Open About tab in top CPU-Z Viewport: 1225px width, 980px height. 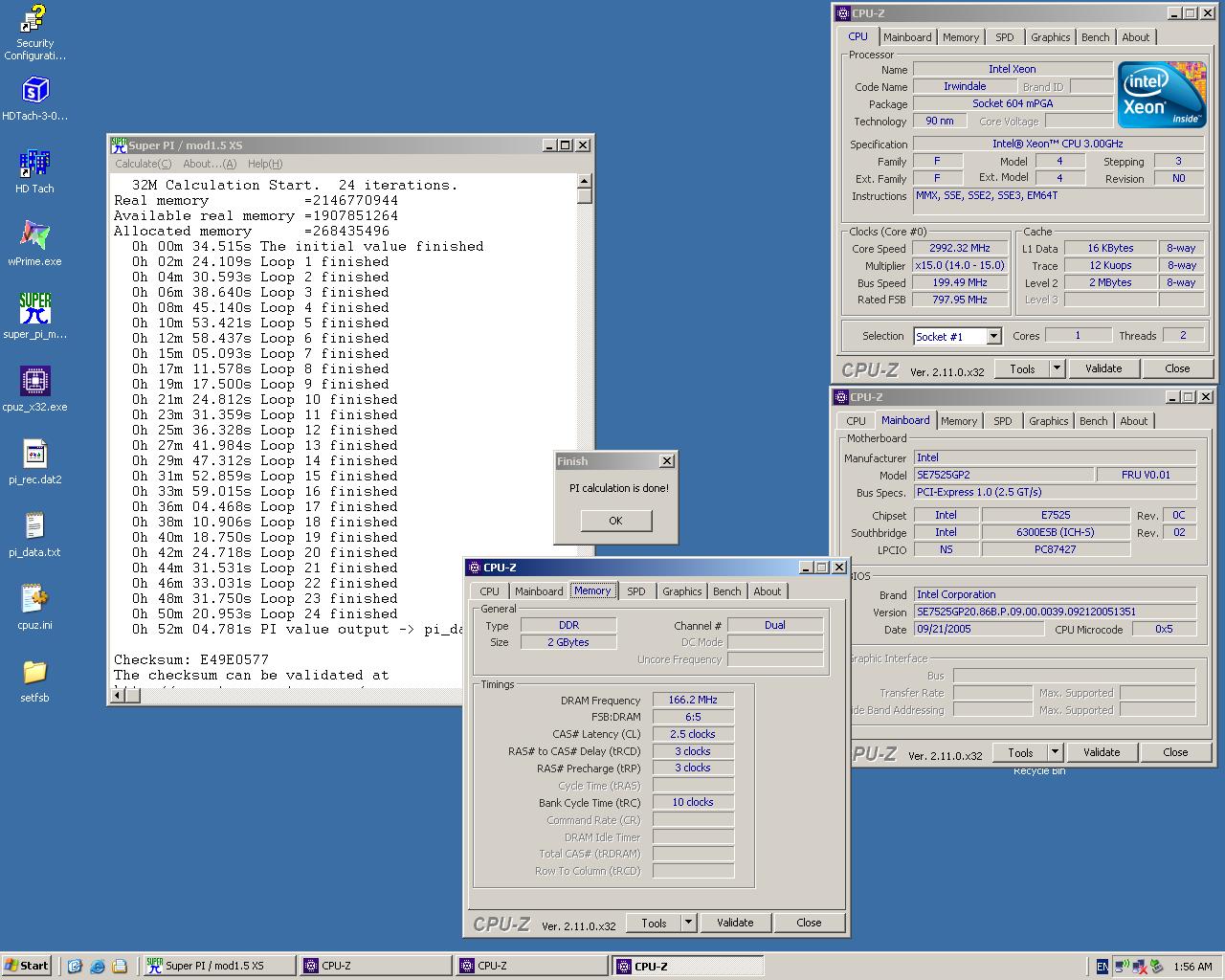pos(1136,37)
